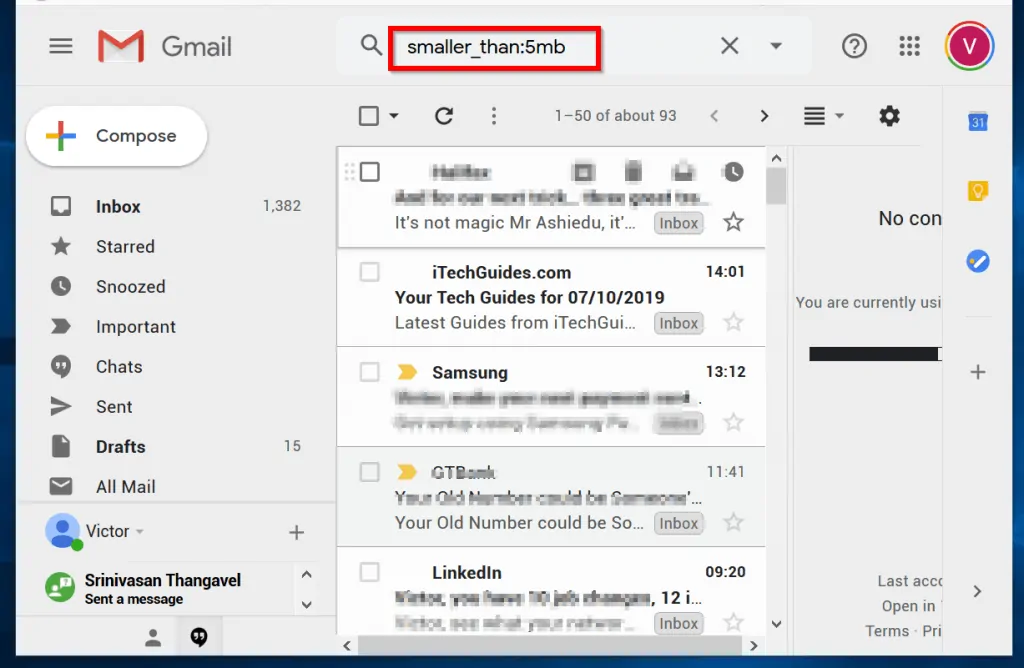This screenshot has width=1024, height=668.
Task: Select the LinkedIn email checkbox
Action: pyautogui.click(x=370, y=572)
